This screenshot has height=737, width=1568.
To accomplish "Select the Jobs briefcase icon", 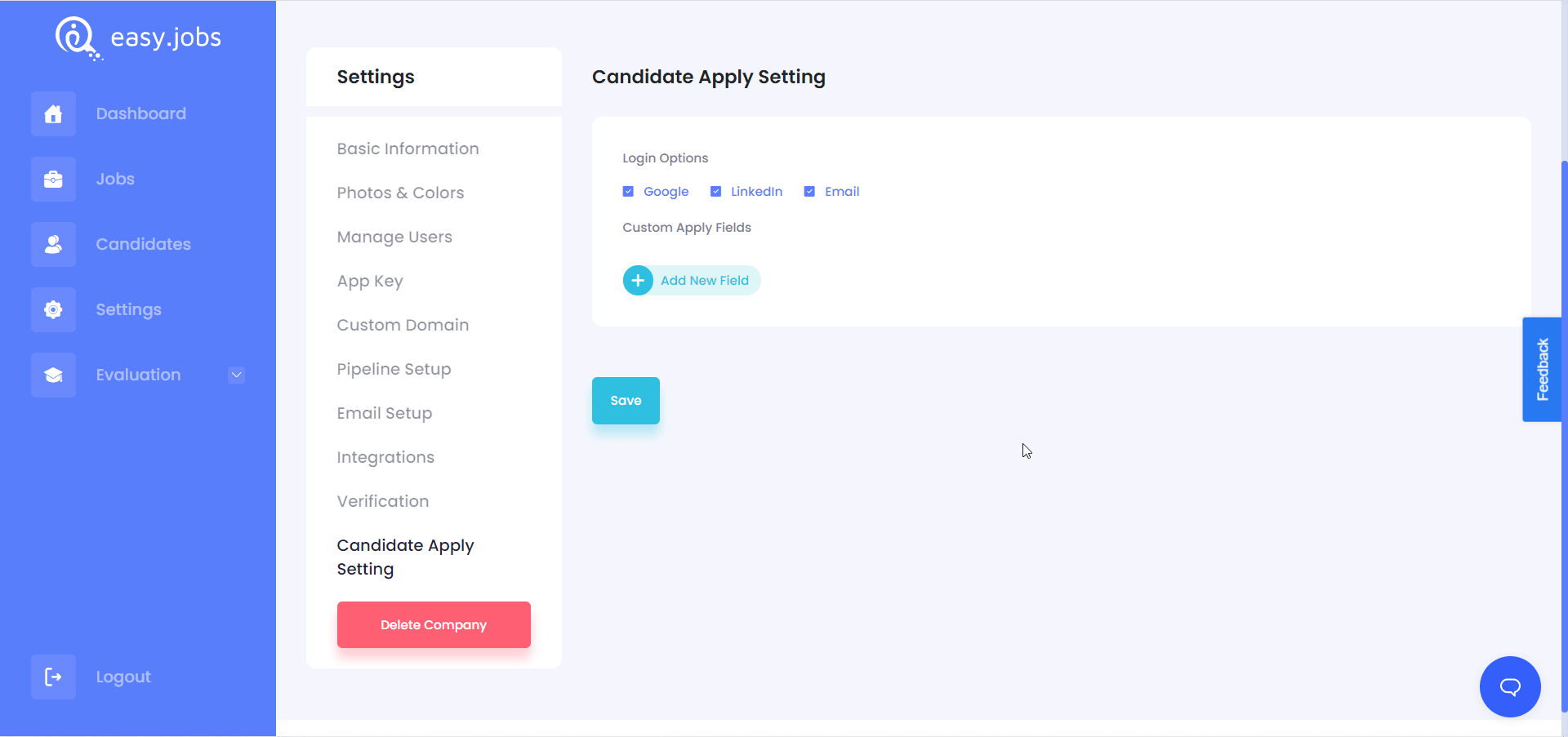I will 52,179.
